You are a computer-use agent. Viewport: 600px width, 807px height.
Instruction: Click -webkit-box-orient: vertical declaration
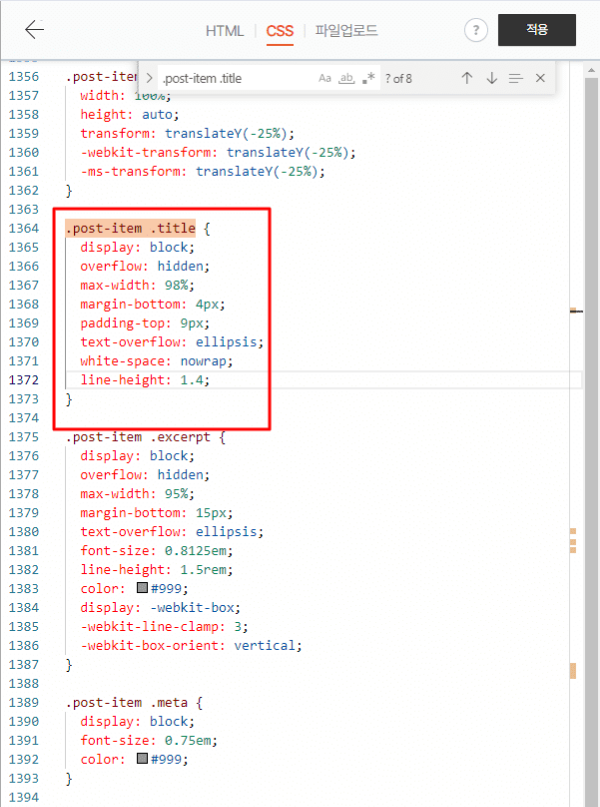[191, 645]
